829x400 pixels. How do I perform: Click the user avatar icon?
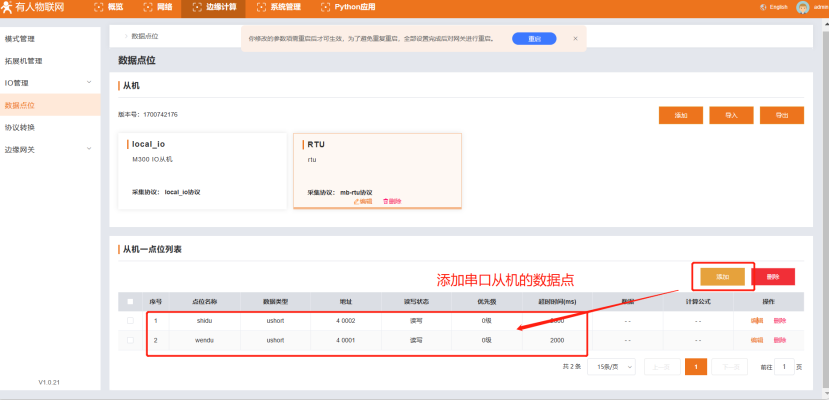[x=802, y=8]
